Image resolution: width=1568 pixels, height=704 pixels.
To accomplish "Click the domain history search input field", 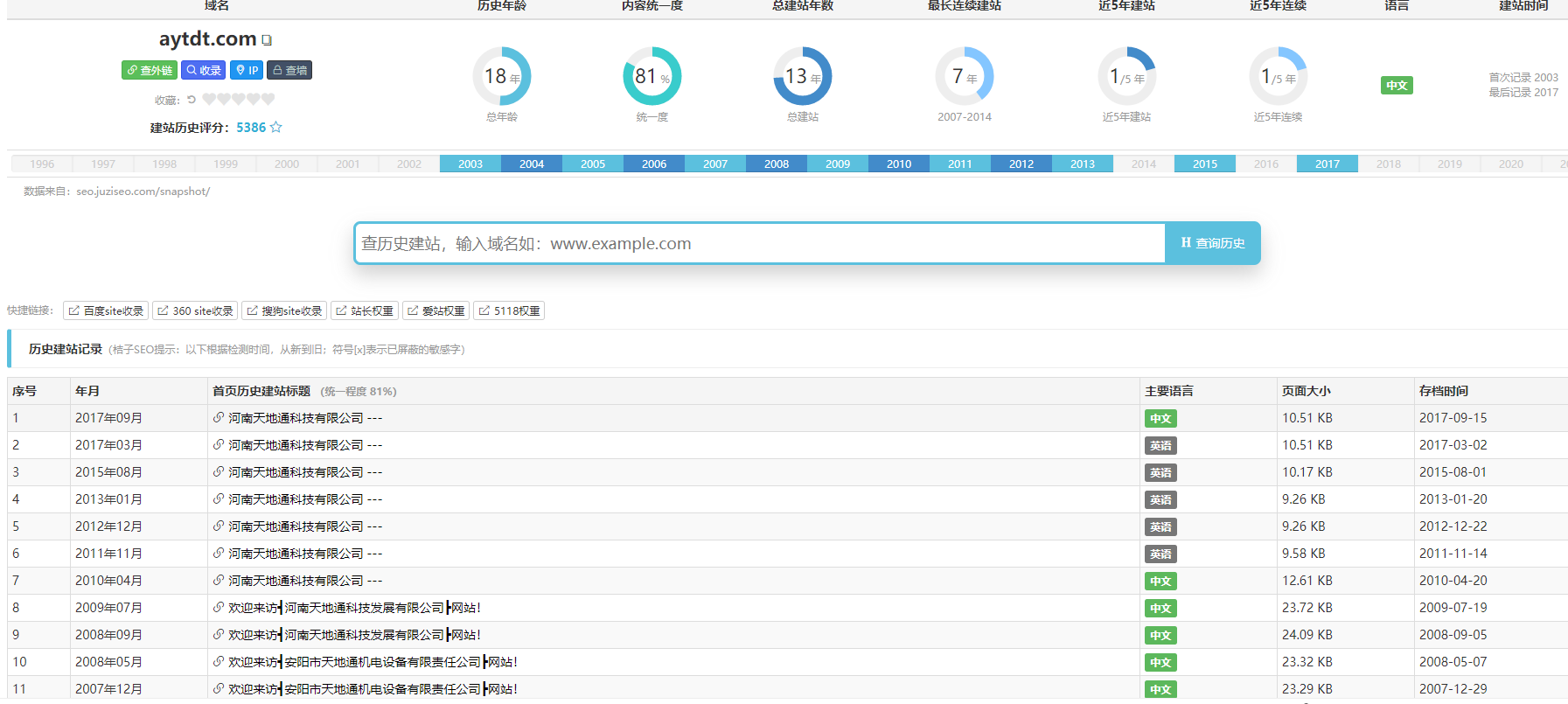I will [759, 244].
